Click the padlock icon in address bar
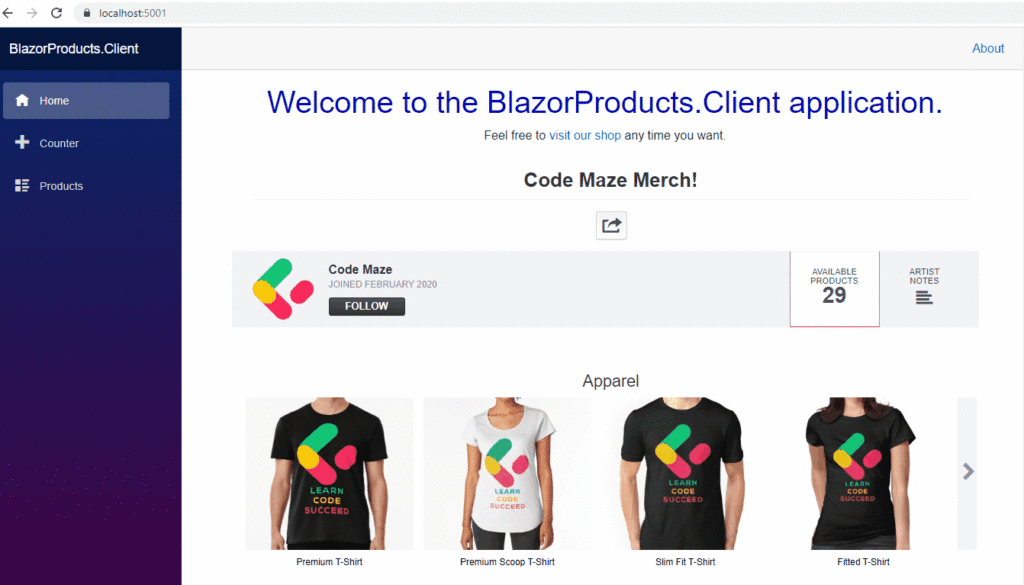 tap(87, 13)
